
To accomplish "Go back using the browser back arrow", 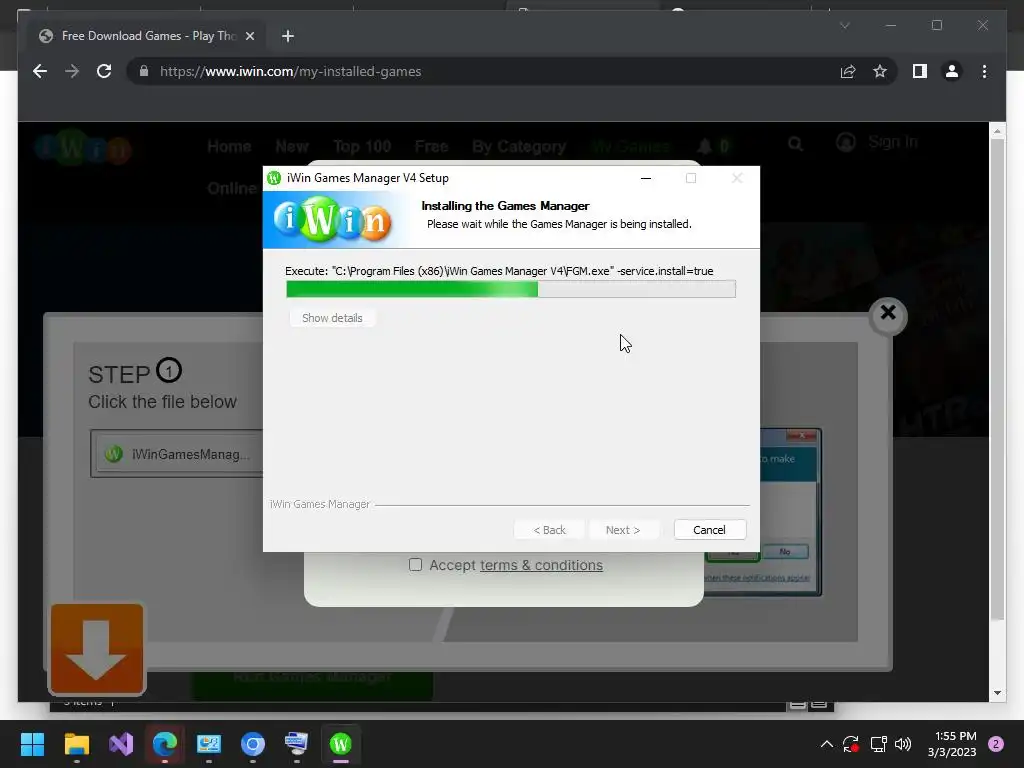I will click(x=40, y=71).
